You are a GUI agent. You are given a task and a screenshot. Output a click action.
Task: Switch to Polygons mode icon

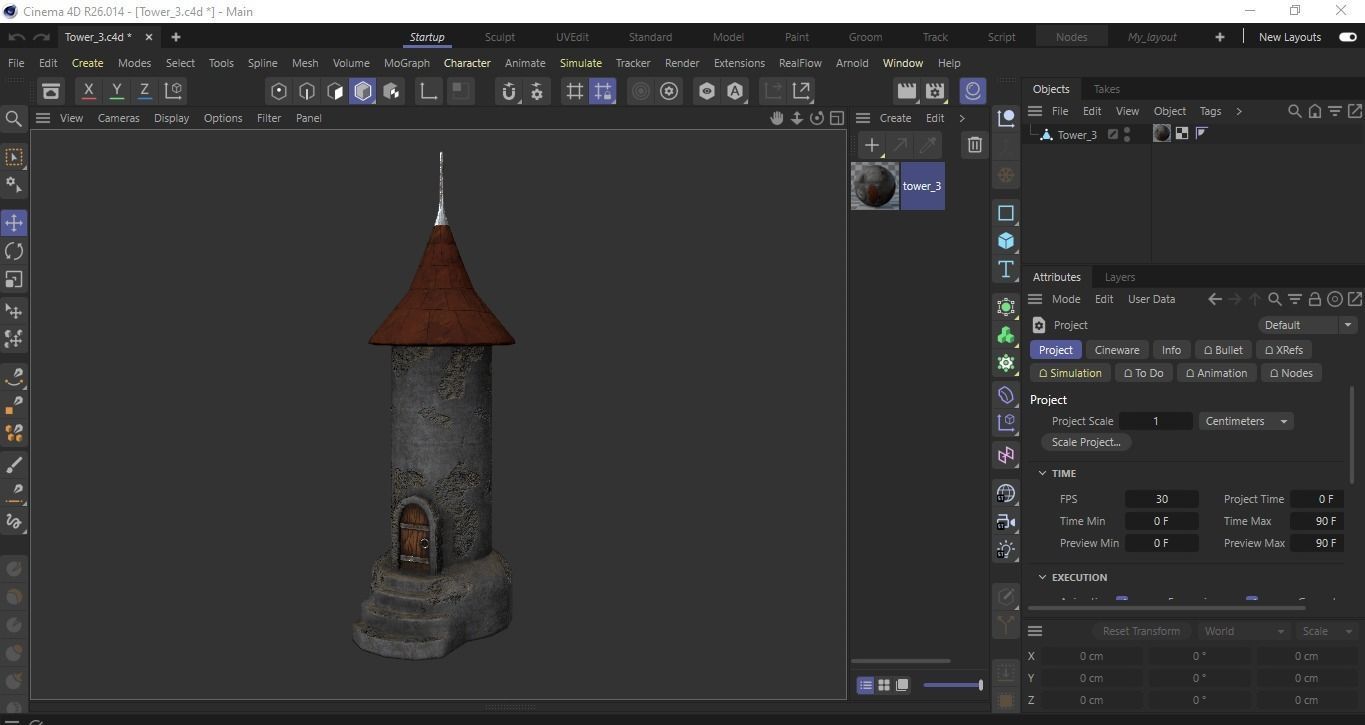[x=335, y=91]
